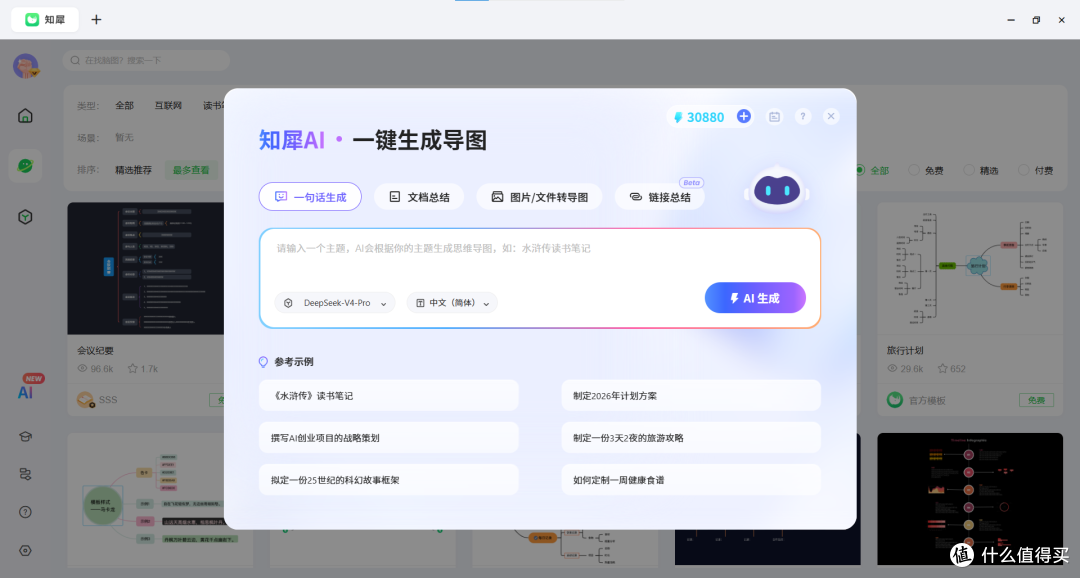Image resolution: width=1080 pixels, height=578 pixels.
Task: Click the structure tree icon in sidebar
Action: click(x=25, y=474)
